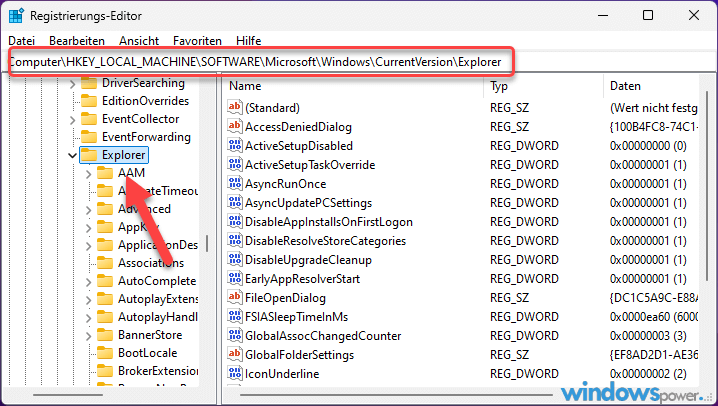Open the Hilfe menu

coord(249,41)
